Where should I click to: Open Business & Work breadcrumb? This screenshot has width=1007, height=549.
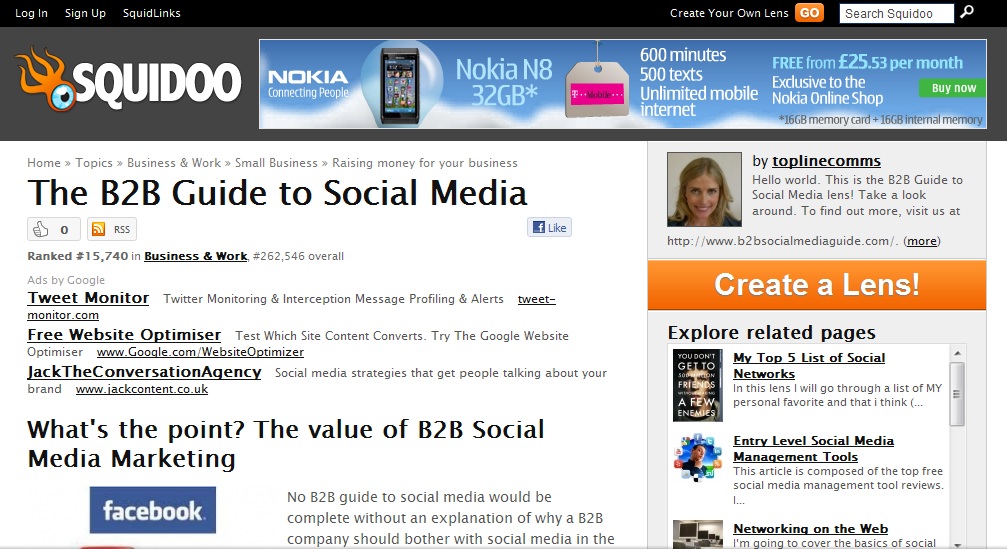(x=174, y=163)
